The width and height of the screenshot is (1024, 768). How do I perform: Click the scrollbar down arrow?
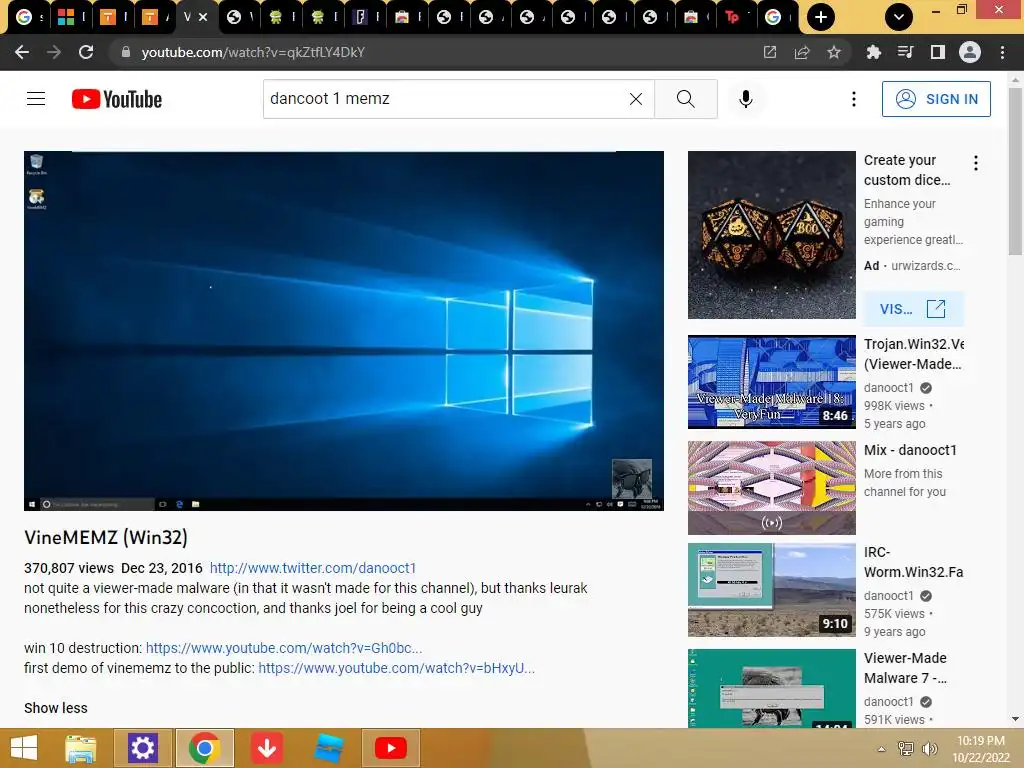click(x=1015, y=720)
